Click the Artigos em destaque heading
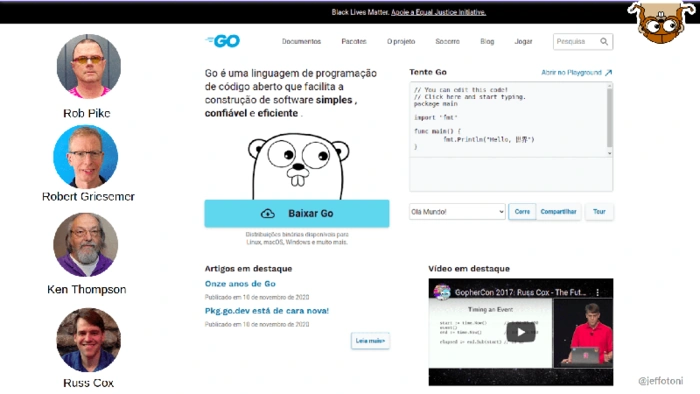The height and width of the screenshot is (394, 700). pyautogui.click(x=248, y=269)
